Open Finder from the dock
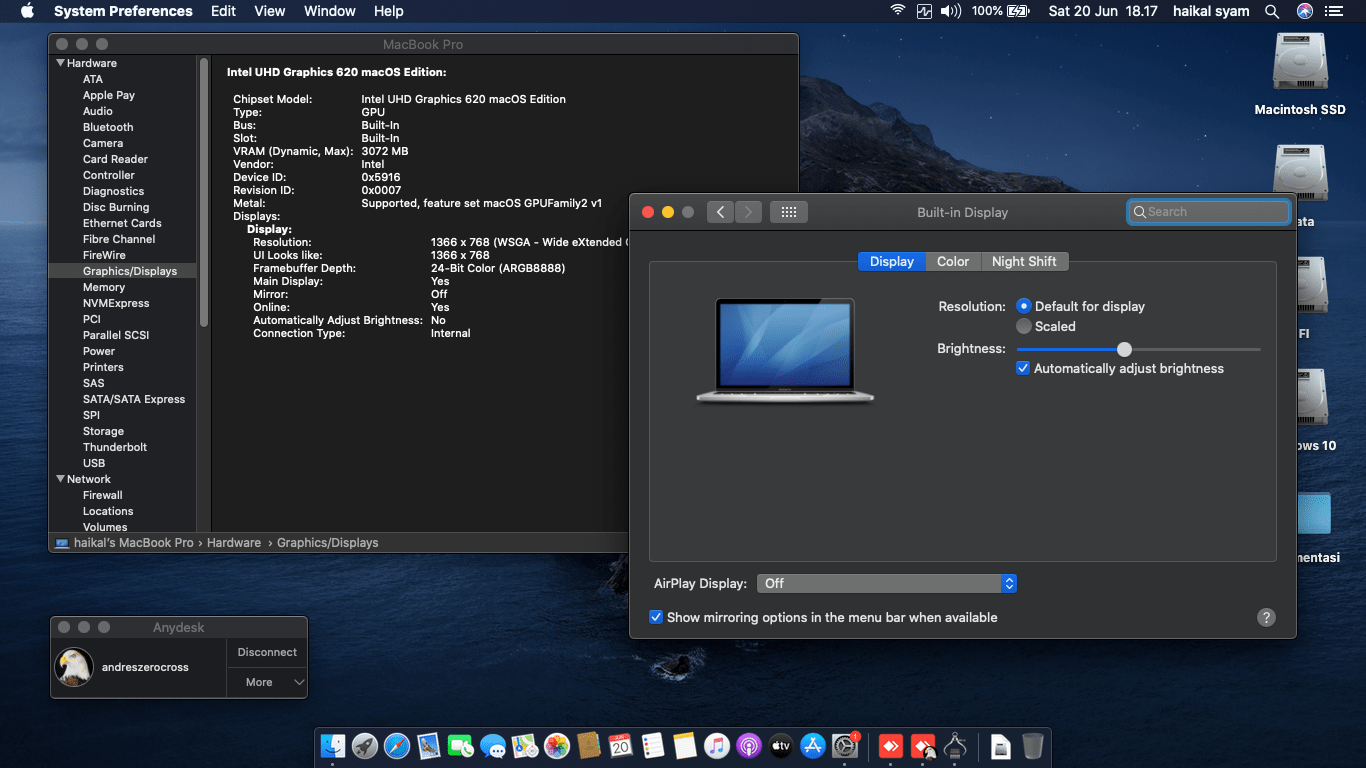Image resolution: width=1366 pixels, height=768 pixels. (x=333, y=746)
